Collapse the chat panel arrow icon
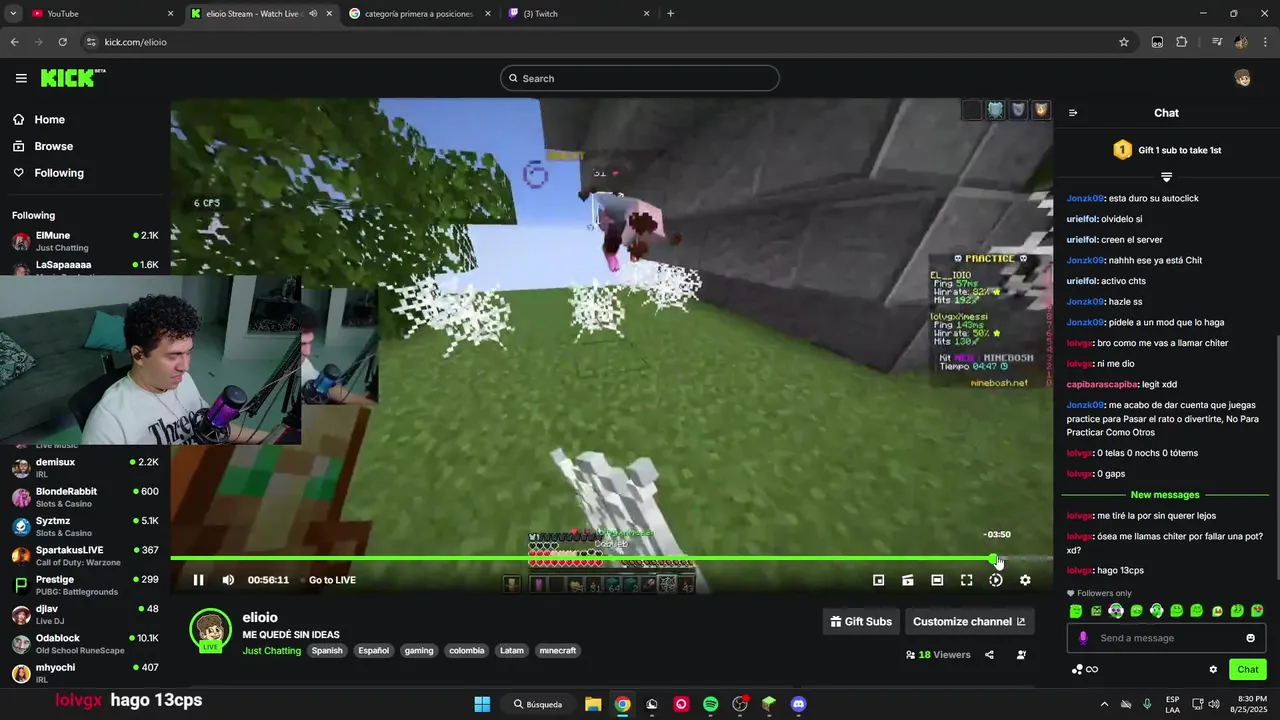 click(1073, 113)
